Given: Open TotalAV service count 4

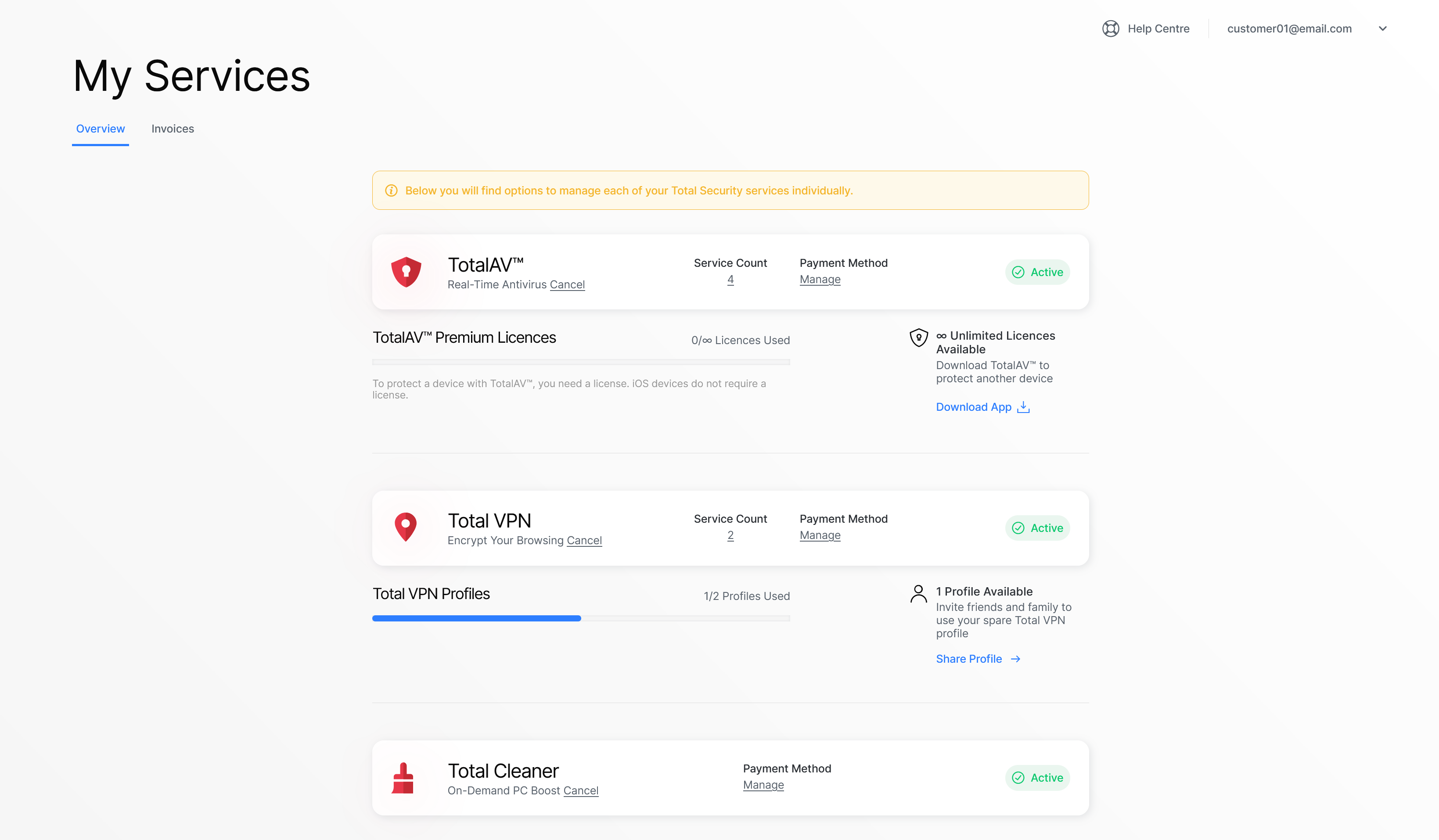Looking at the screenshot, I should coord(730,279).
